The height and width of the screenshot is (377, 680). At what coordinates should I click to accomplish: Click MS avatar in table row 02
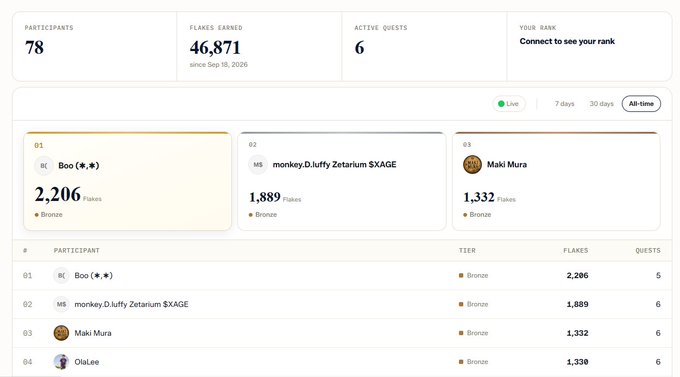click(61, 304)
